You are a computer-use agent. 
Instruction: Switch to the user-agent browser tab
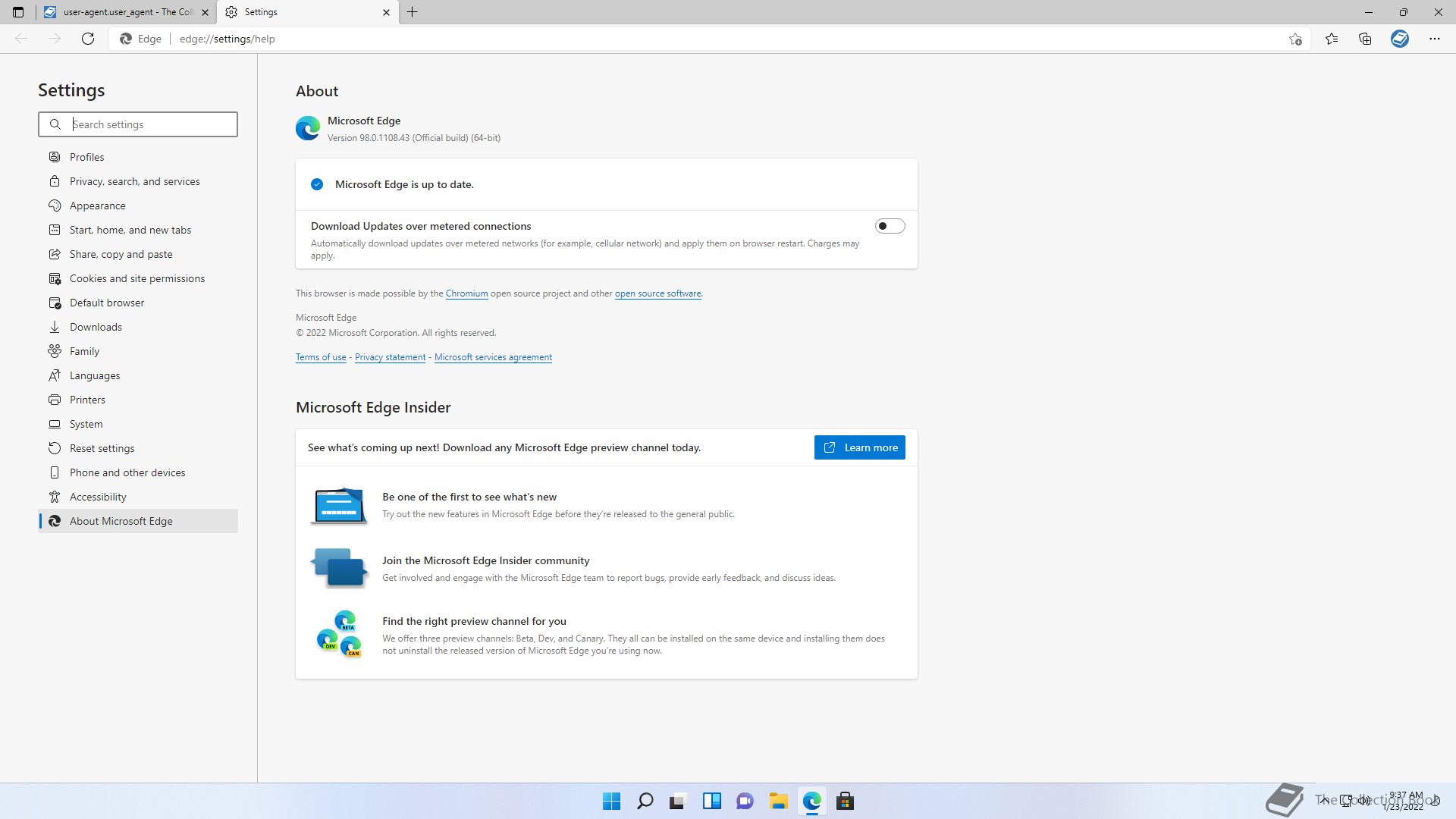(x=121, y=12)
